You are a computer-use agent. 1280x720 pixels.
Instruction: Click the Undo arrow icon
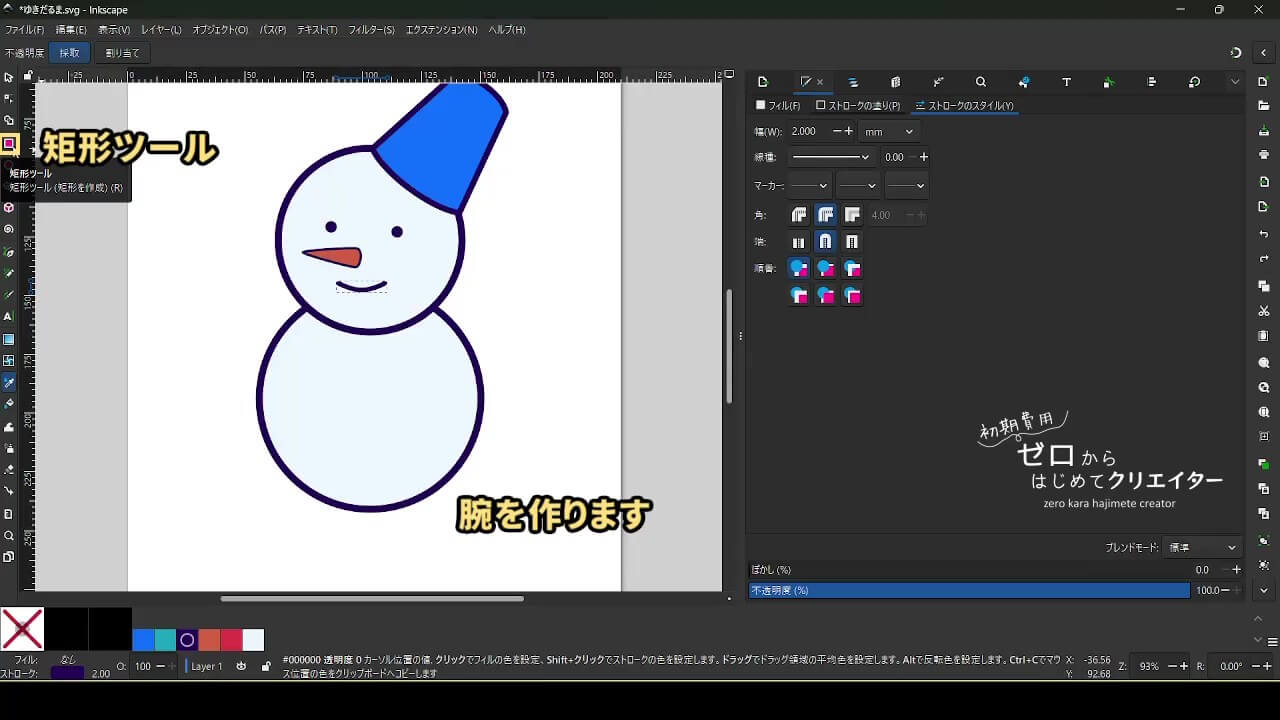1264,234
